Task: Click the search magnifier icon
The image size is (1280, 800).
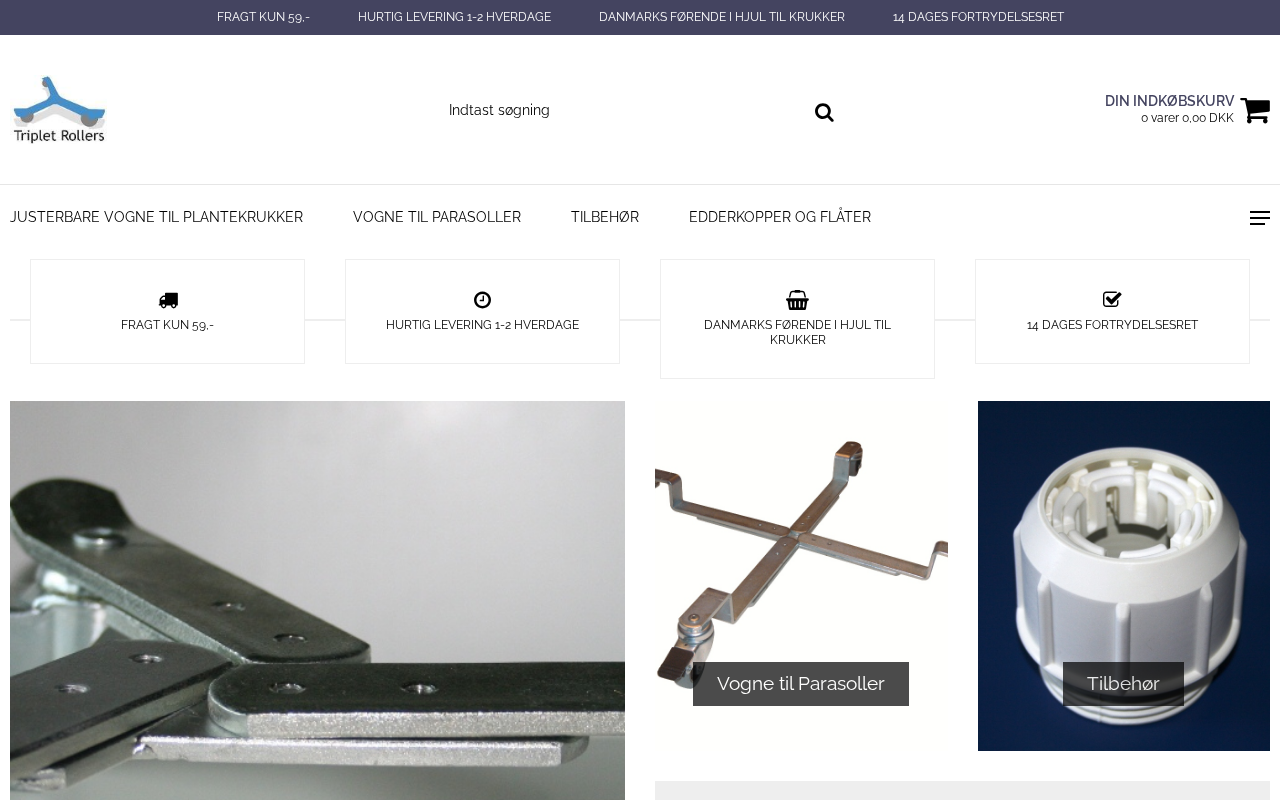Action: (x=824, y=112)
